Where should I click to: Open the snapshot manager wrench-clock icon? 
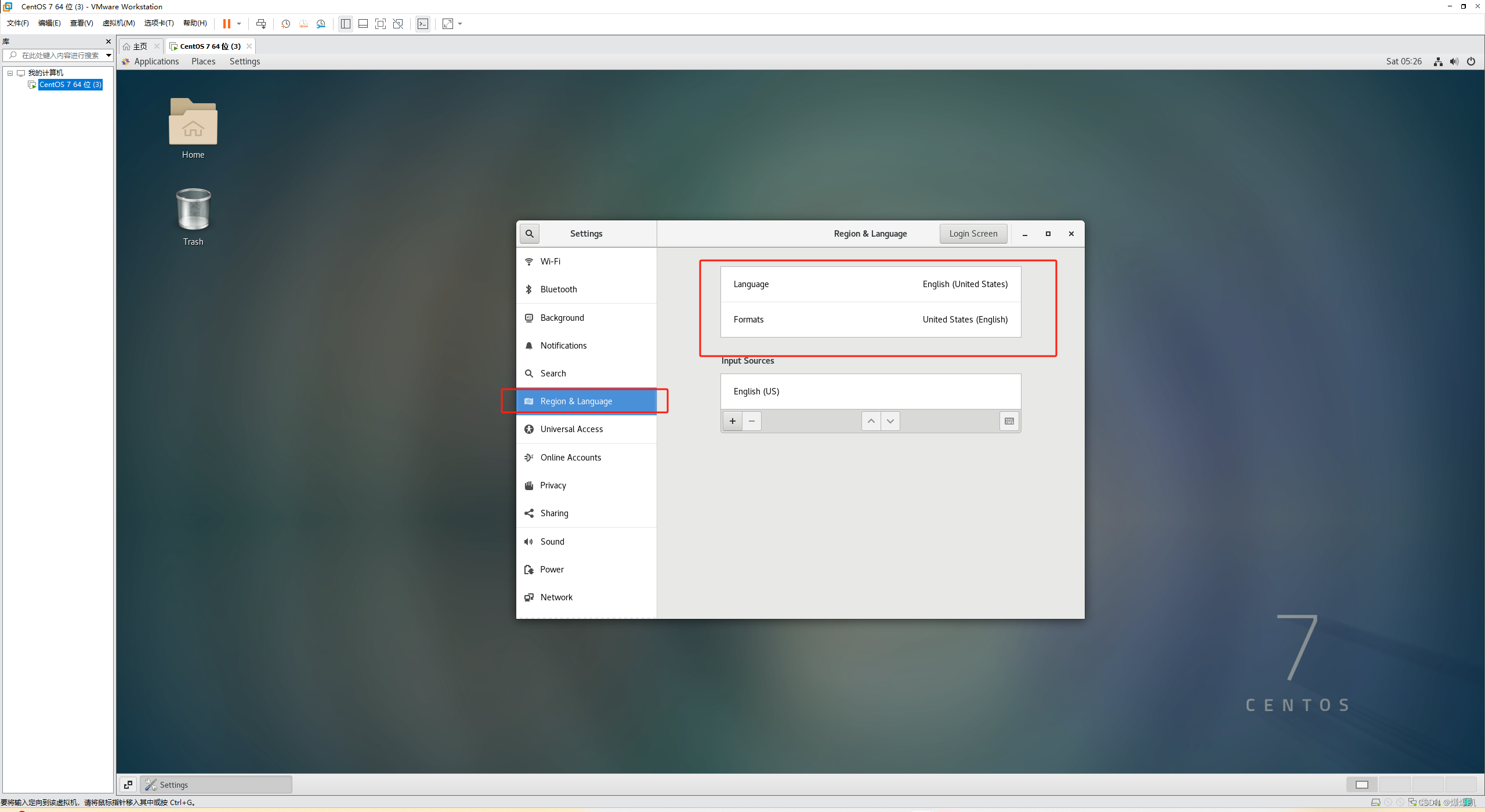tap(321, 24)
